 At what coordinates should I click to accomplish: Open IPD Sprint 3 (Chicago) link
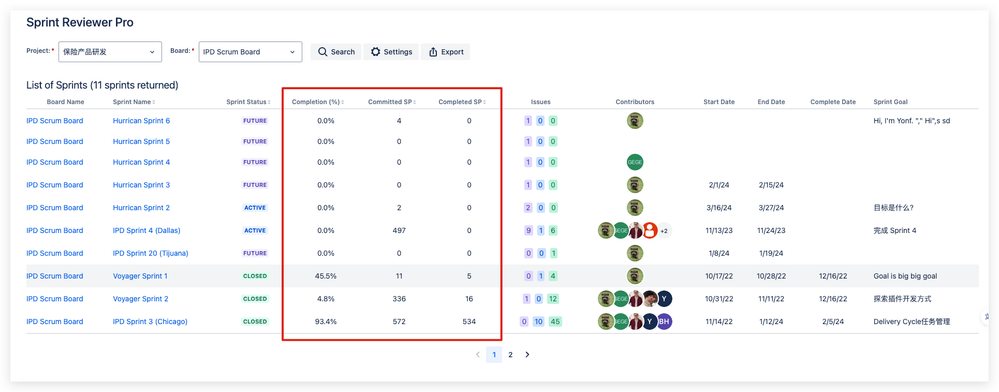150,322
